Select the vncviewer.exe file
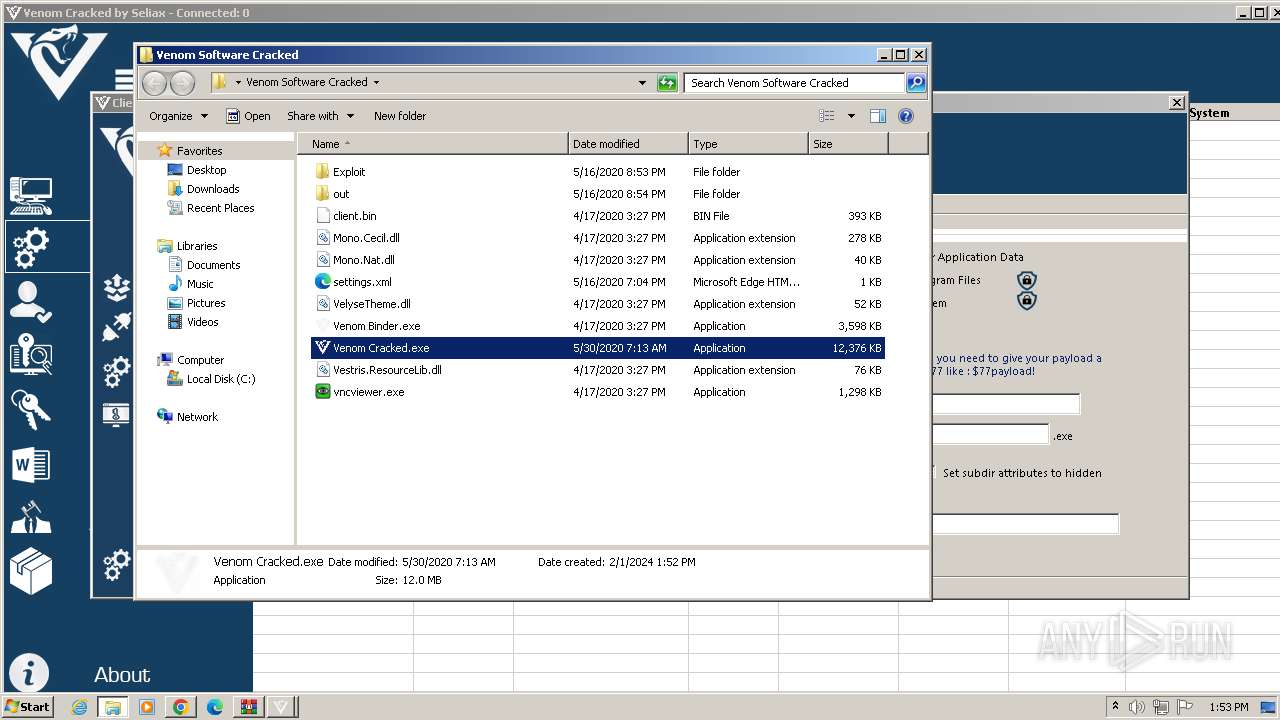1280x720 pixels. point(598,392)
